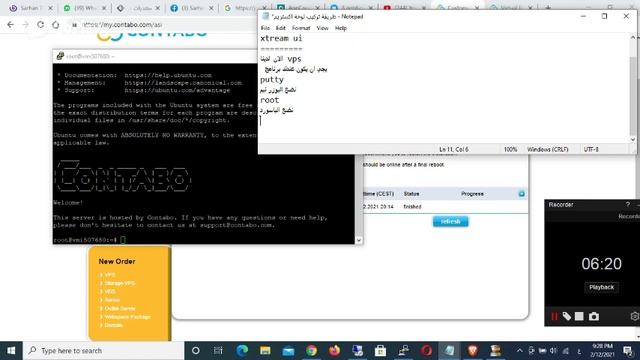
Task: Click the browser address bar URL
Action: point(122,25)
